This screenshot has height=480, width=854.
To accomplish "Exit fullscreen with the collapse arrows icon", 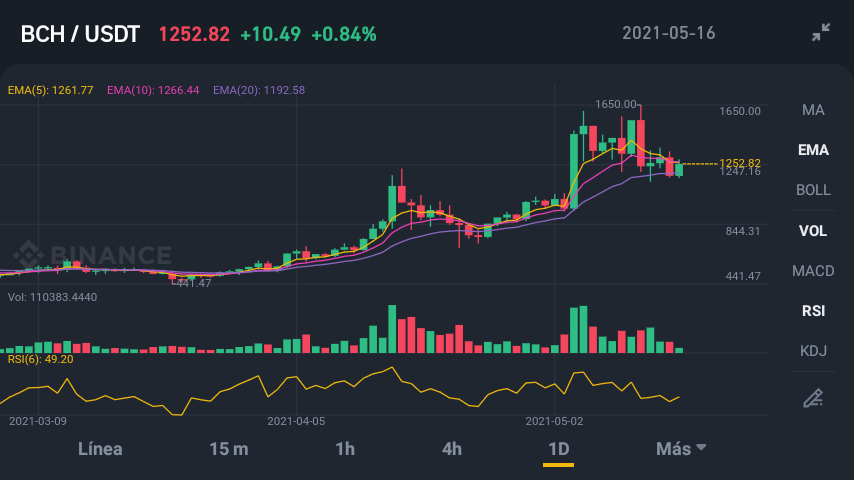I will coord(821,32).
